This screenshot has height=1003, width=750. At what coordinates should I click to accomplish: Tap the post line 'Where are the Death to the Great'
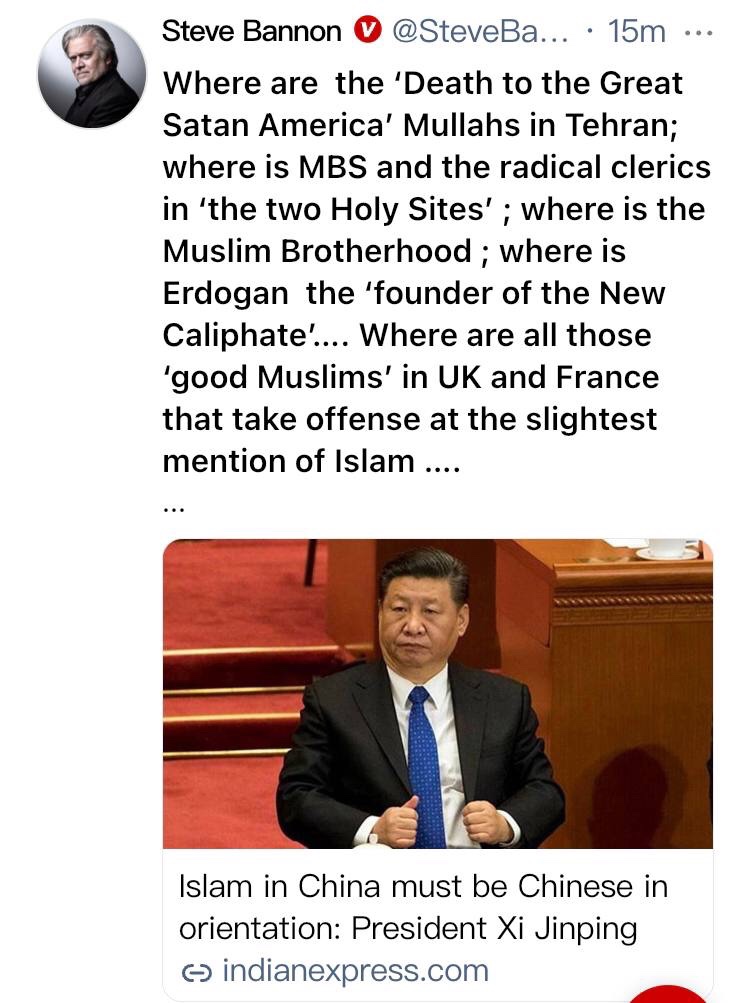422,84
